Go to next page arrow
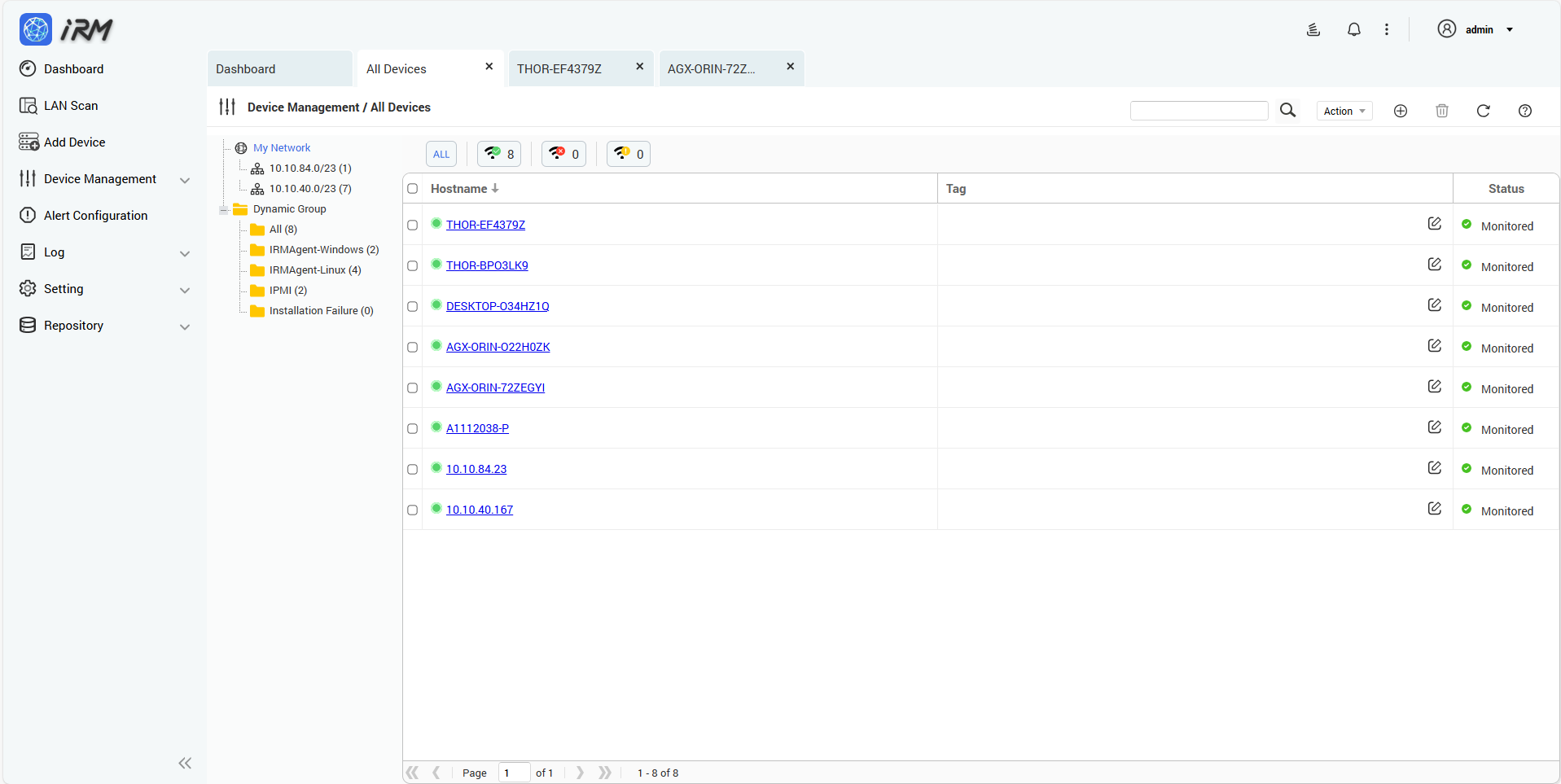 [x=580, y=773]
